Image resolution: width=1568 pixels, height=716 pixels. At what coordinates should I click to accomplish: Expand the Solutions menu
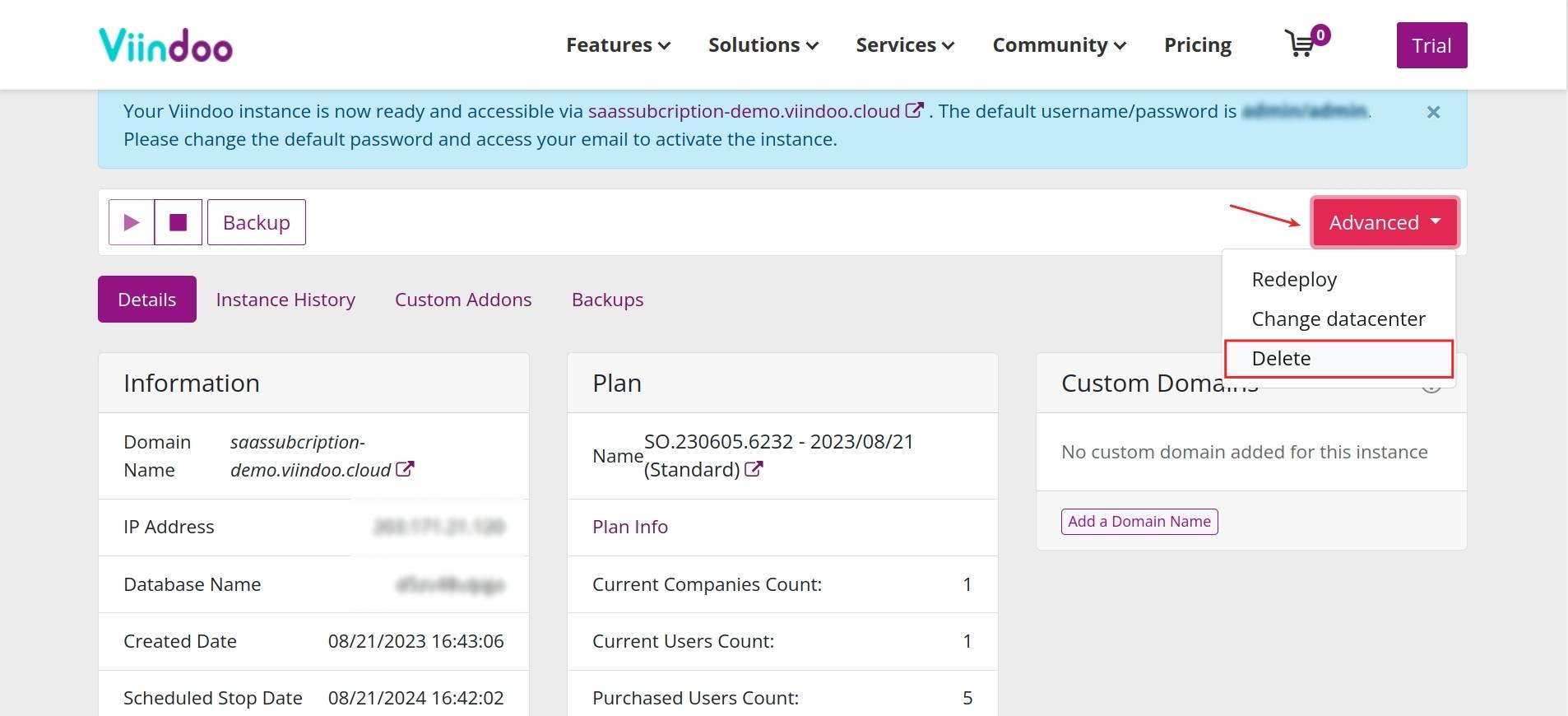click(763, 45)
